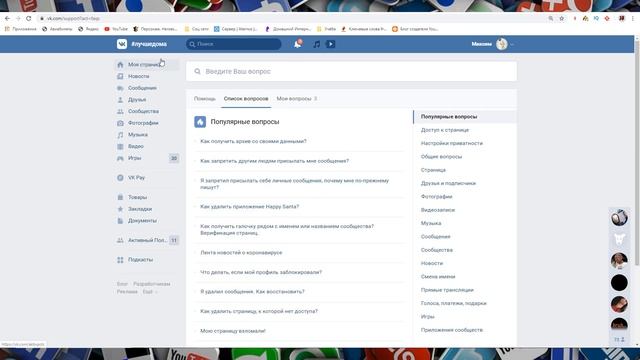Switch to the Помощь tab

(x=204, y=99)
